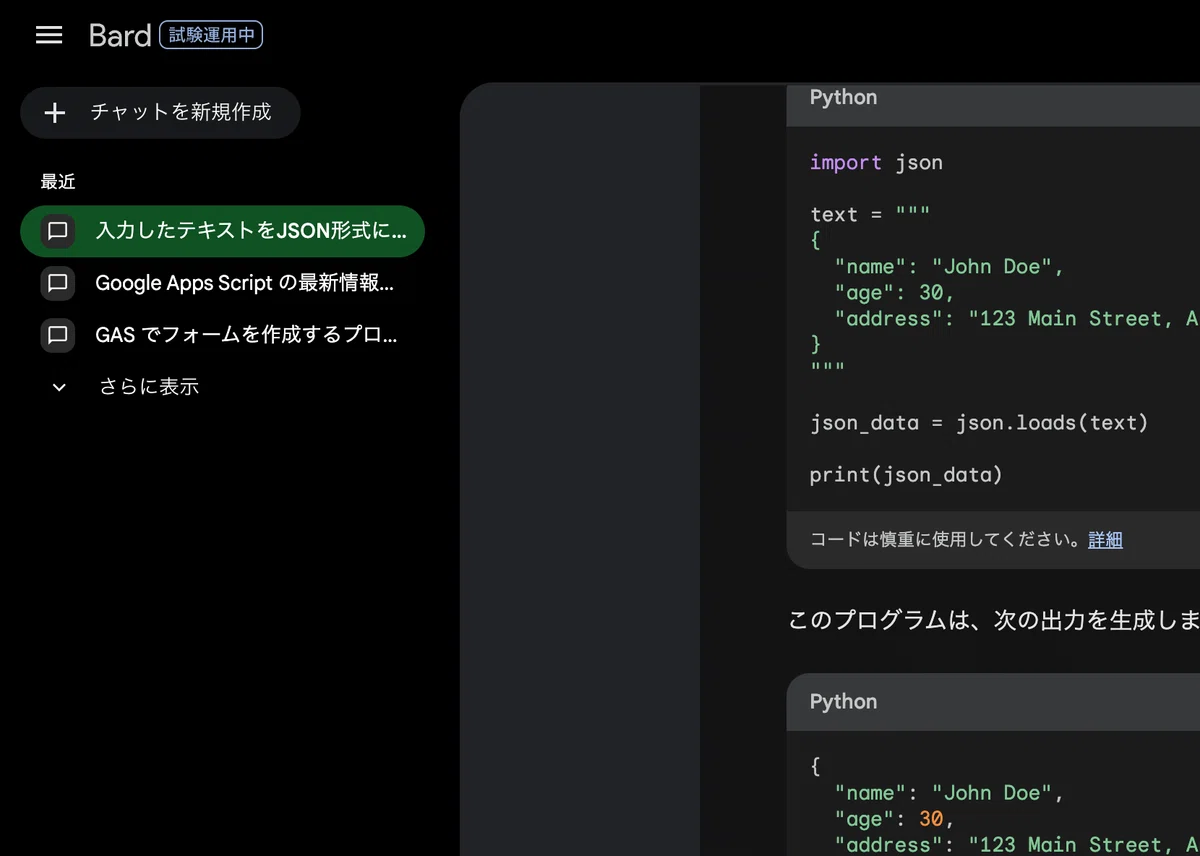Click chat bubble icon beside Google Apps Script
The height and width of the screenshot is (856, 1200).
tap(58, 283)
